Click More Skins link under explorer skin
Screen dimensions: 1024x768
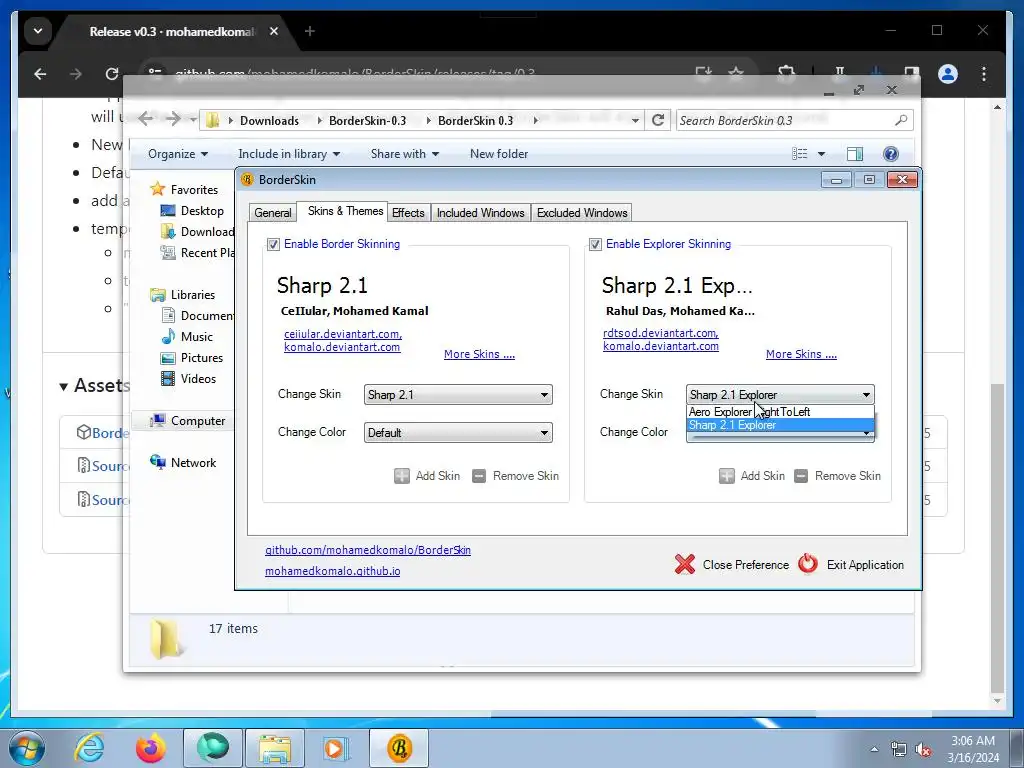801,354
